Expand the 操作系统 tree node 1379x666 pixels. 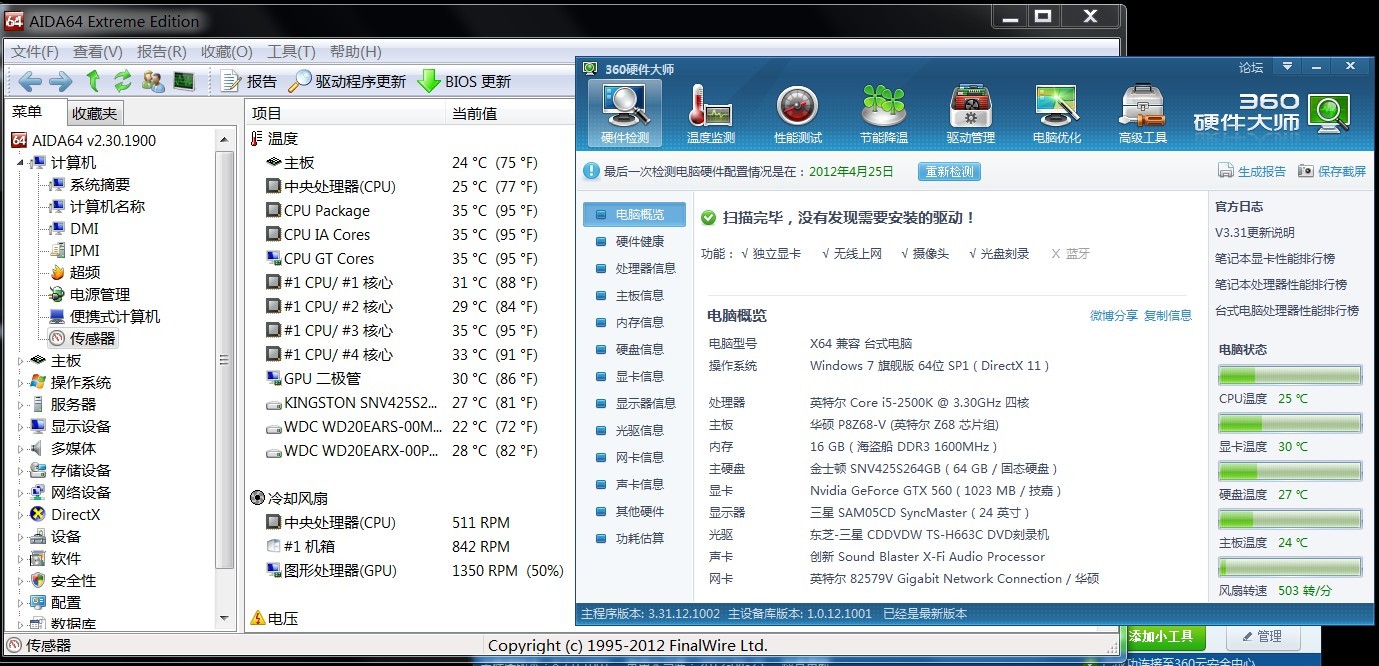[22, 383]
